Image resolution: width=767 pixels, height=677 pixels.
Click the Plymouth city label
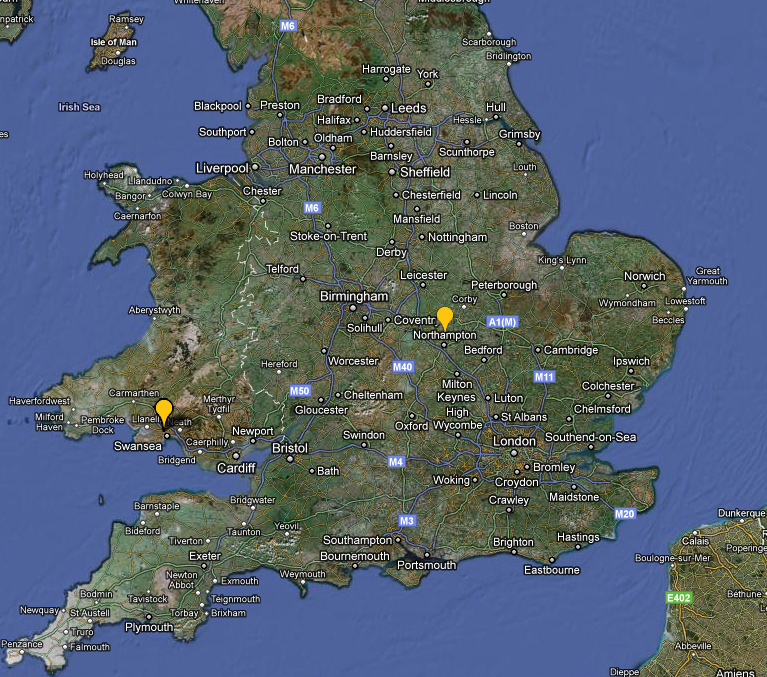[148, 627]
